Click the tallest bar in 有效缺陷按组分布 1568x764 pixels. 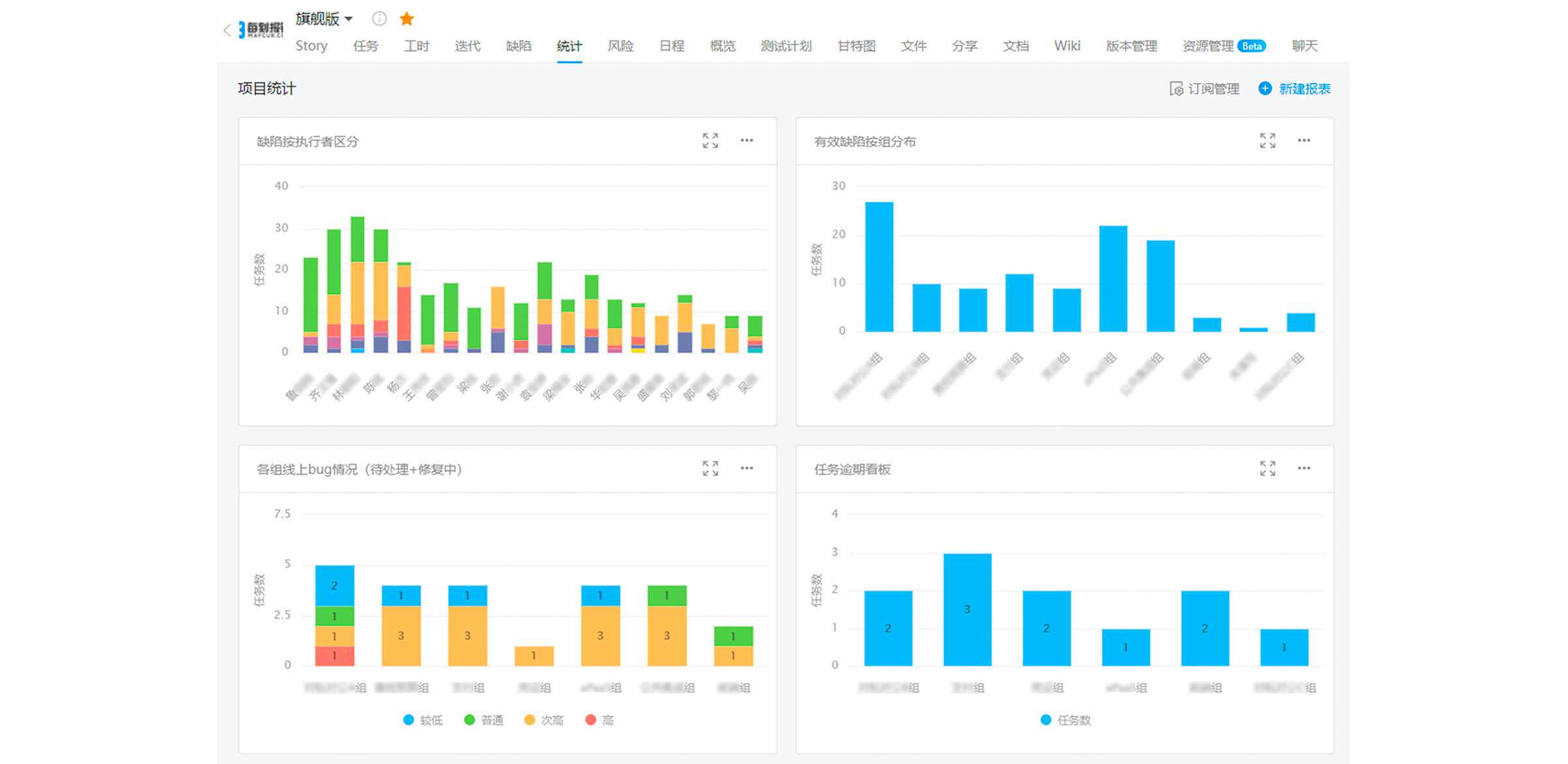click(879, 267)
